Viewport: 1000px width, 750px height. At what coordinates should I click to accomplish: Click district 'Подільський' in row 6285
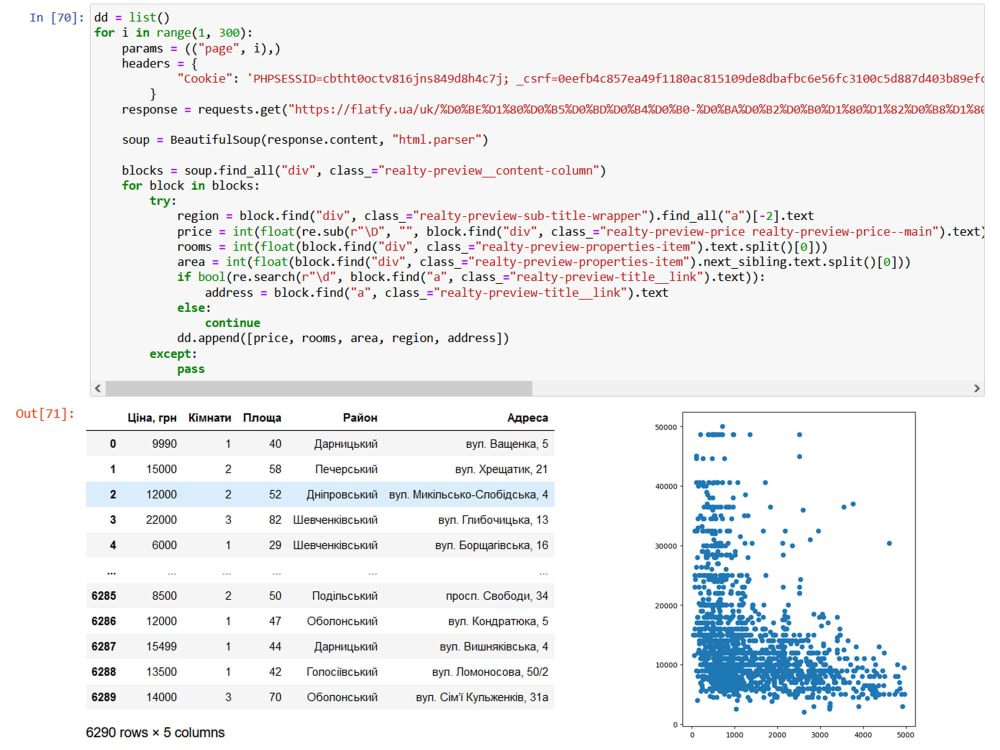(345, 596)
